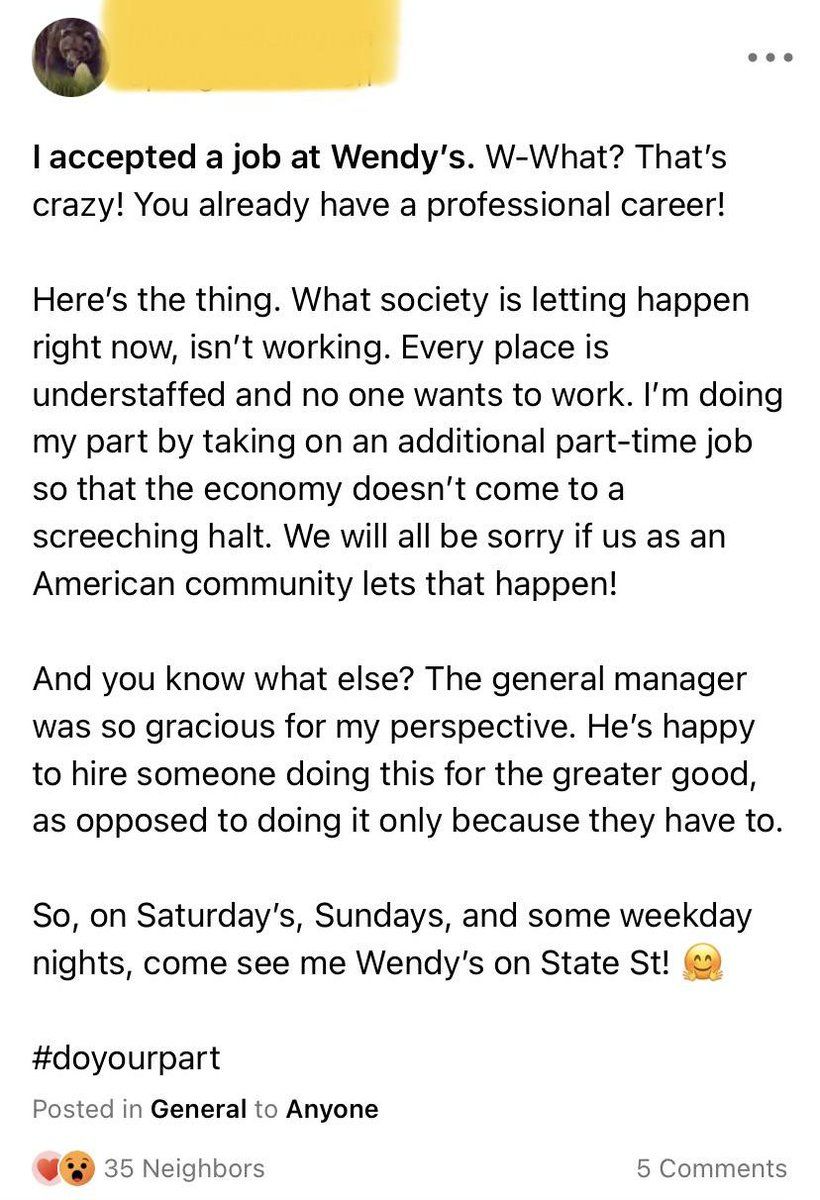Open the three-dot more options menu
The image size is (820, 1200).
770,57
